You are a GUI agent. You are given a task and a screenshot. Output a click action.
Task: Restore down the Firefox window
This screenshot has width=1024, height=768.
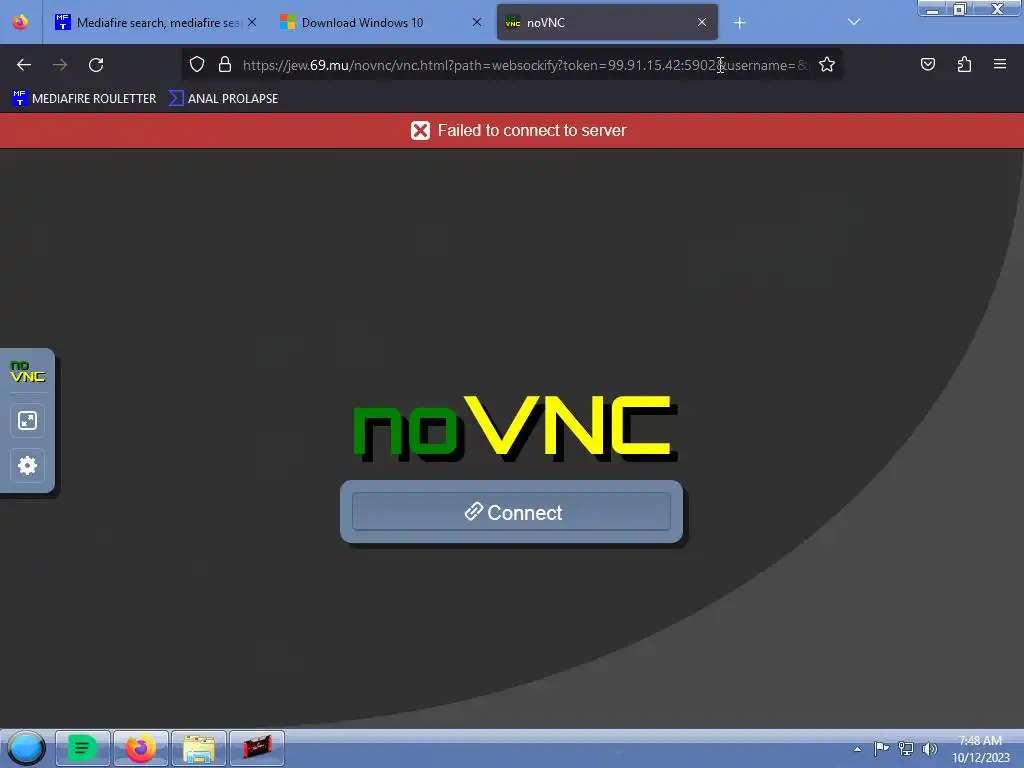[960, 9]
